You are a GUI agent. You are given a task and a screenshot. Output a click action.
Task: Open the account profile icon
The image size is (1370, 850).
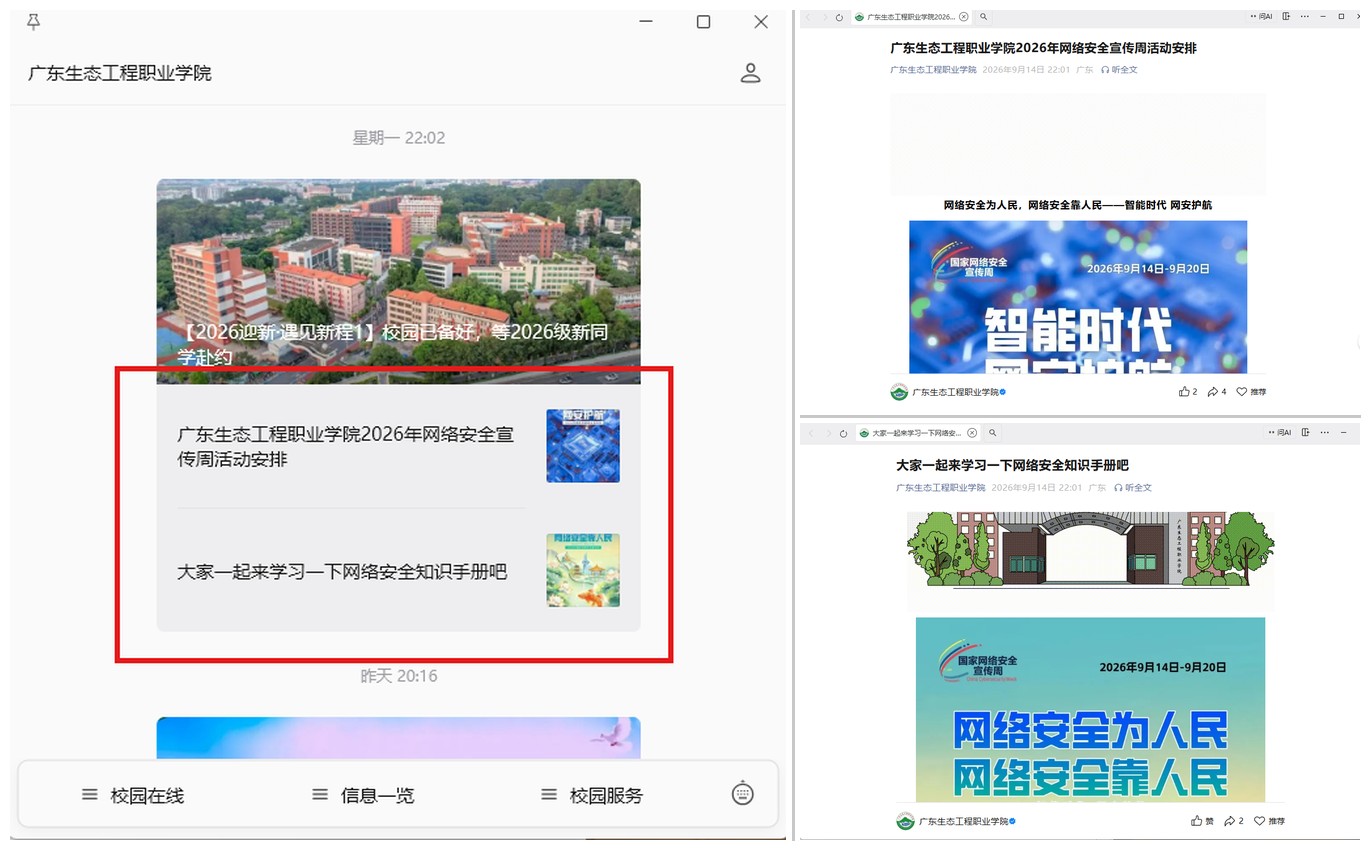pos(750,73)
